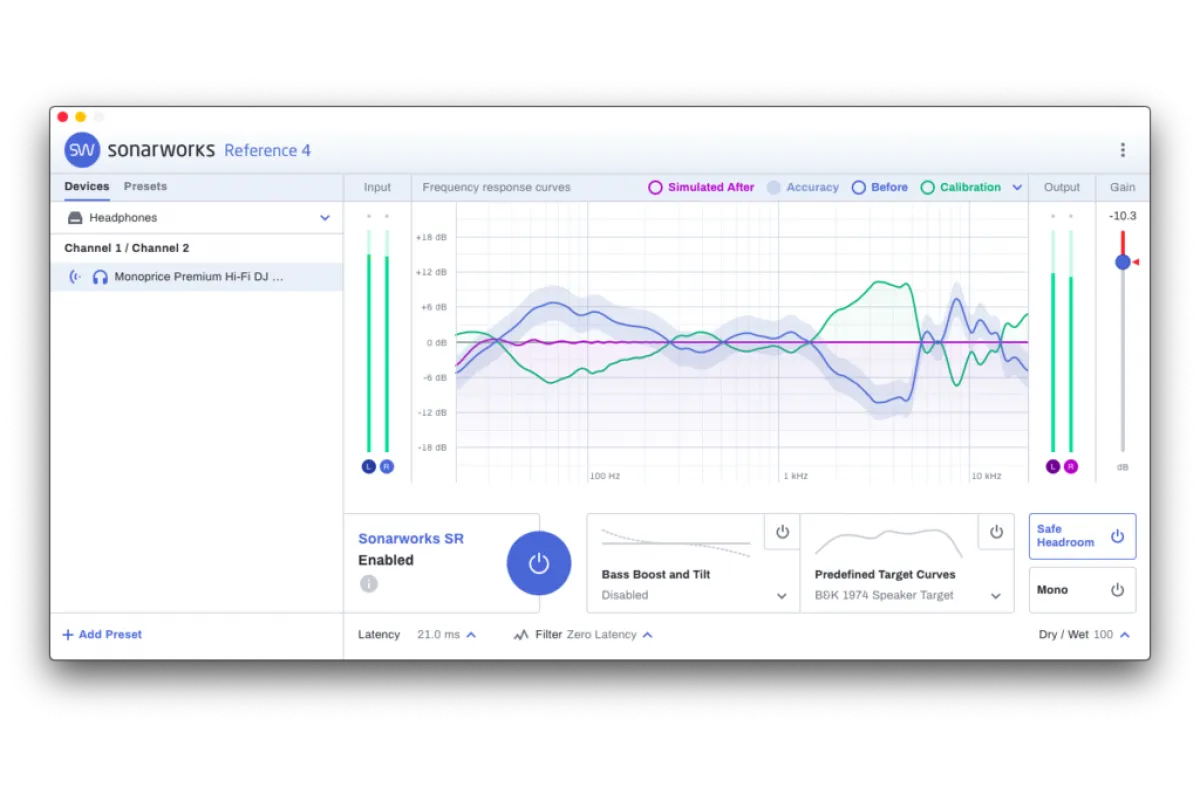Expand the Headphones device dropdown

pos(325,218)
